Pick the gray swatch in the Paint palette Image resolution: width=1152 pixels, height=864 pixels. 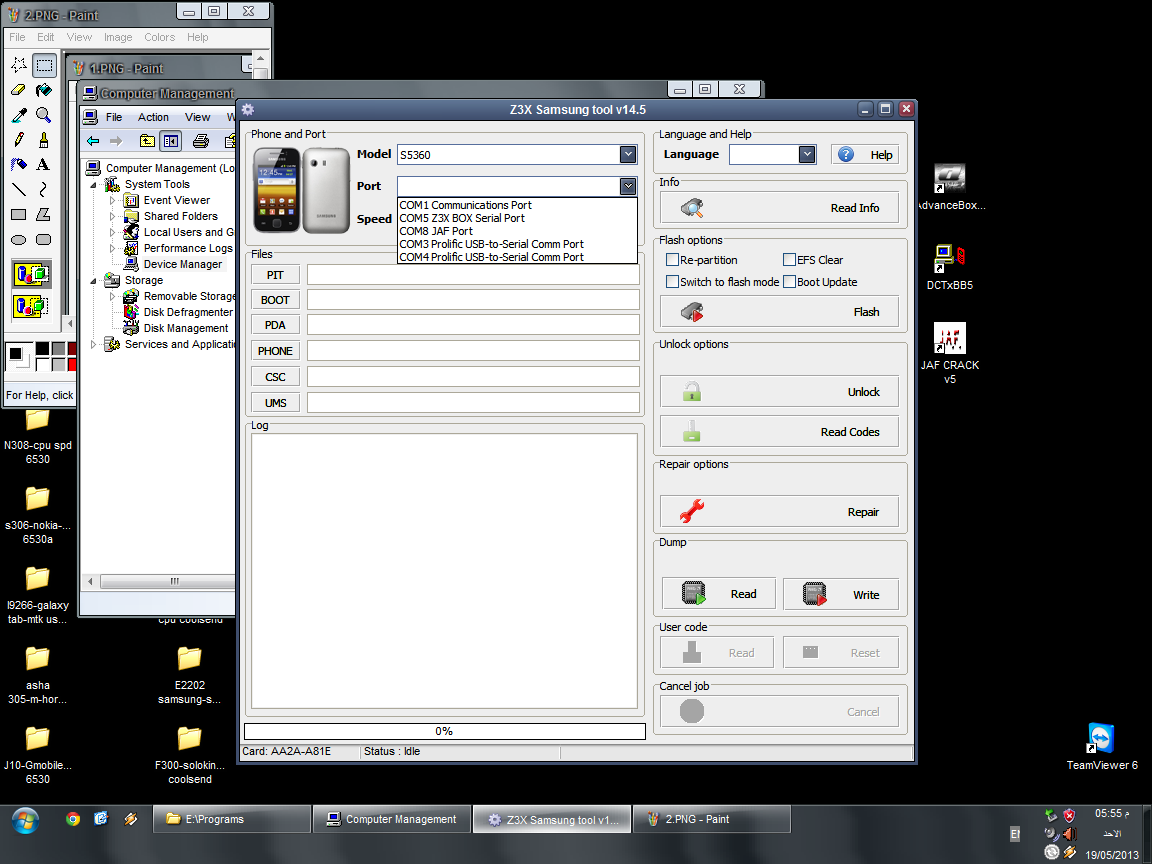58,350
